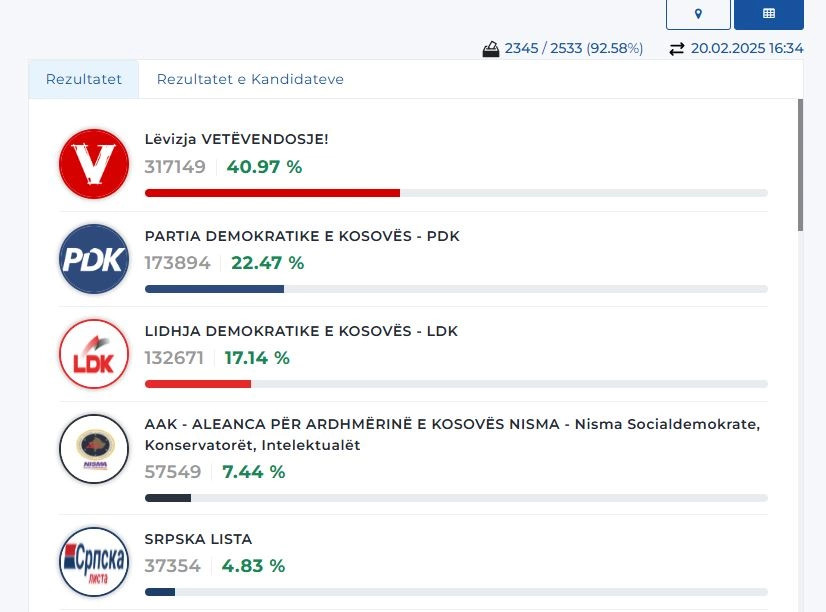
Task: Click vote count 132671
Action: 174,358
